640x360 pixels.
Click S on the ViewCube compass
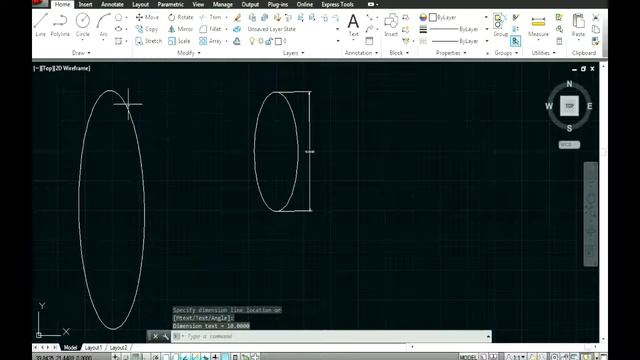(569, 129)
